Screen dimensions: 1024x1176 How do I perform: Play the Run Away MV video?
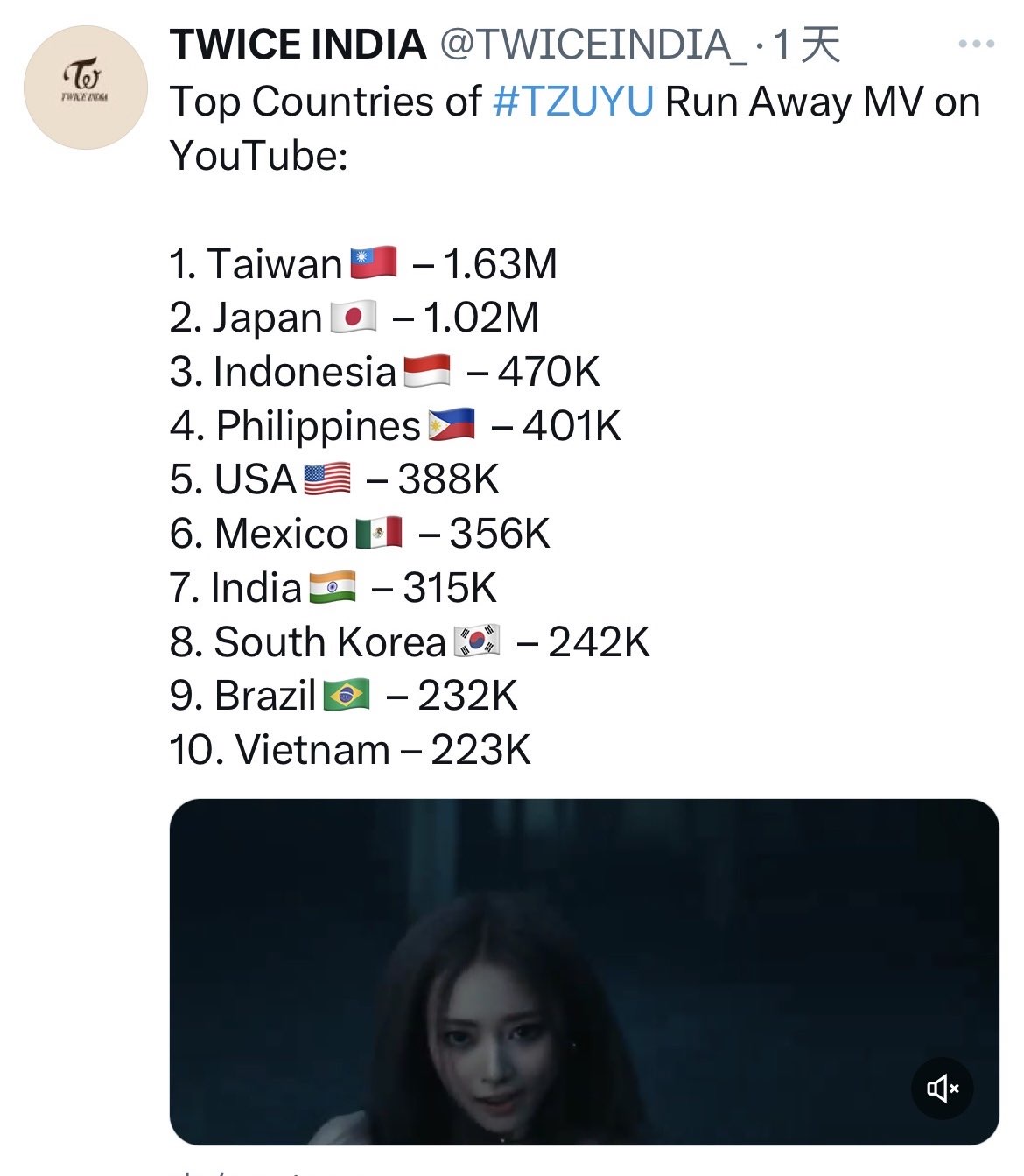coord(584,971)
